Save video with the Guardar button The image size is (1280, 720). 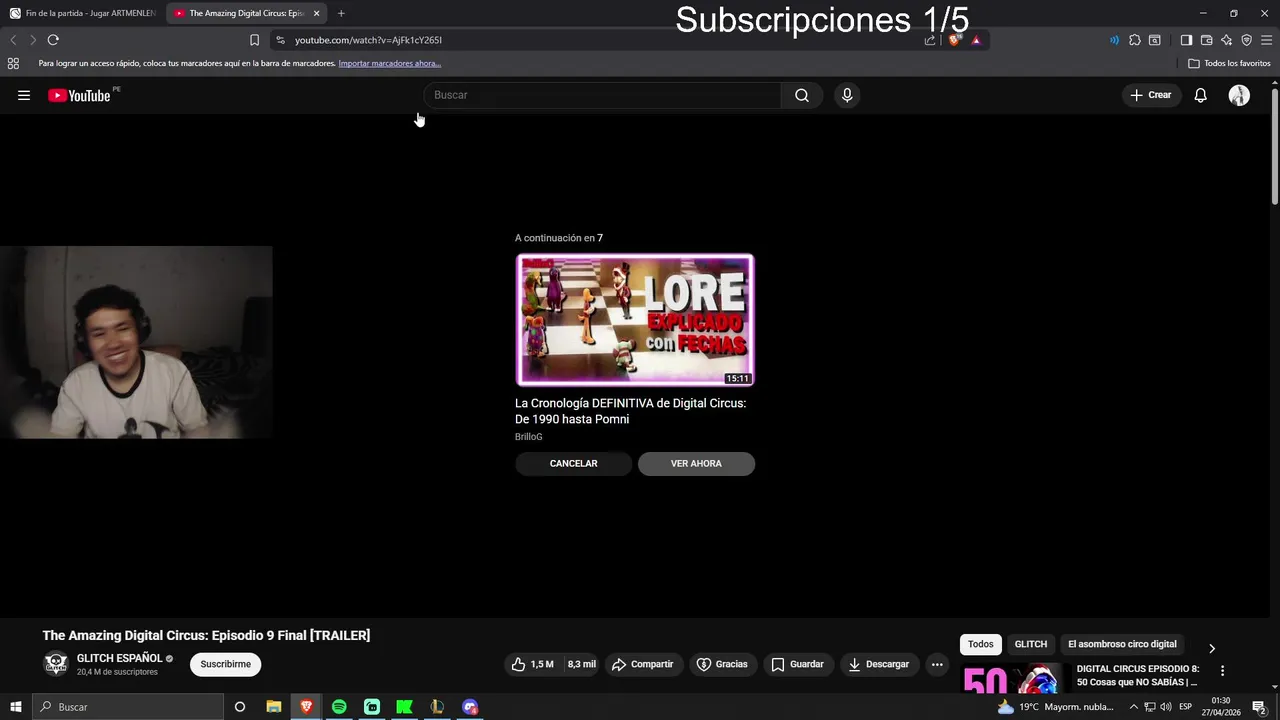pyautogui.click(x=797, y=664)
